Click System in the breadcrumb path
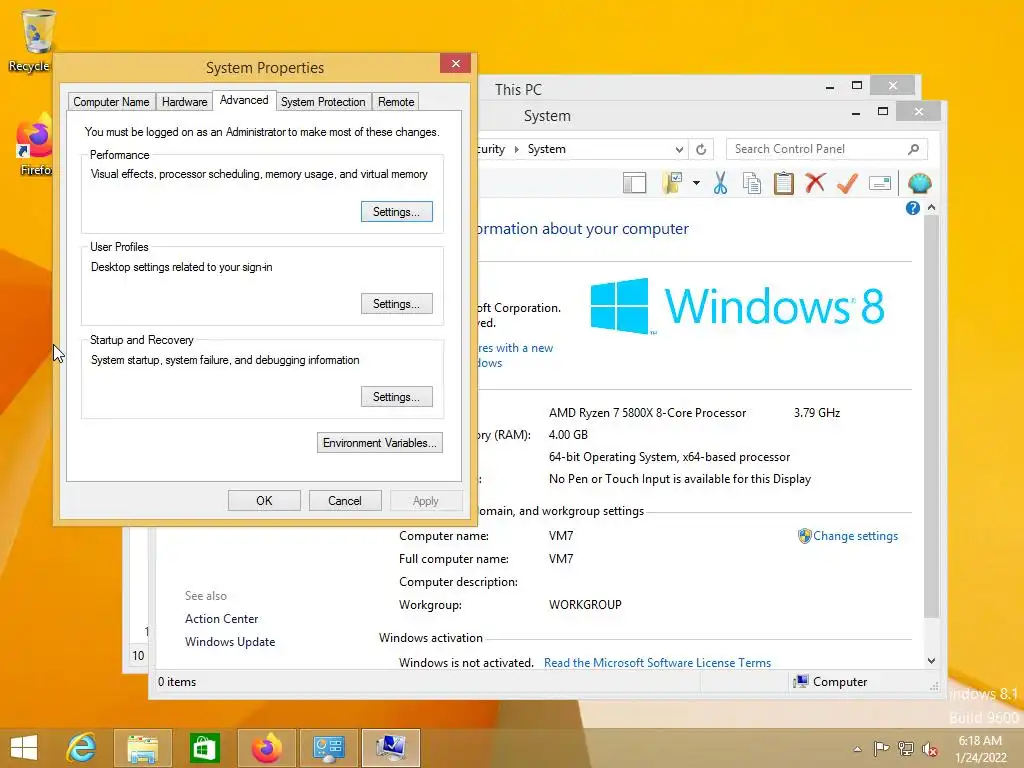1024x768 pixels. [547, 149]
